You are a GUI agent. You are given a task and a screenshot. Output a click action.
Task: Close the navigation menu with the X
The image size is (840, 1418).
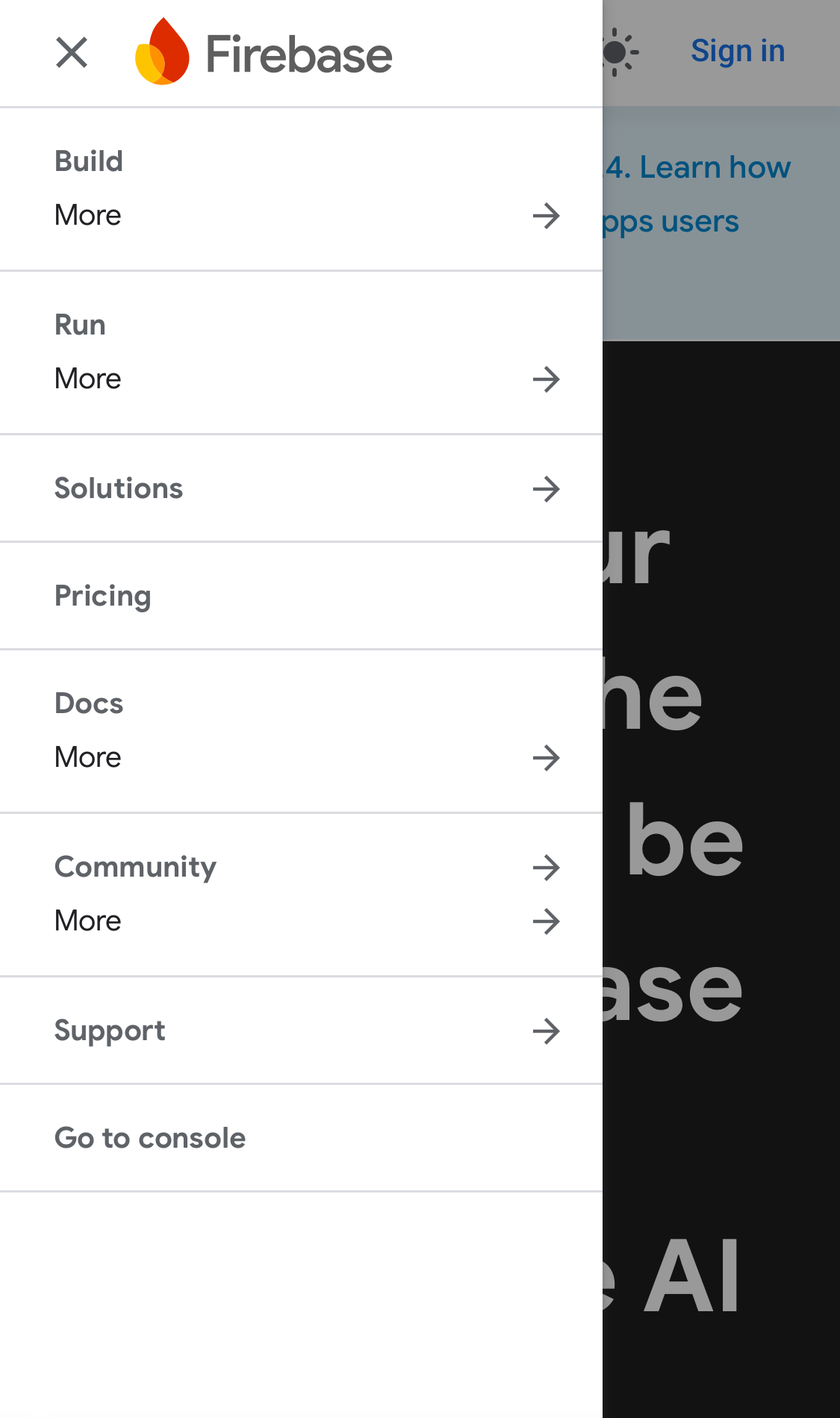(x=72, y=52)
